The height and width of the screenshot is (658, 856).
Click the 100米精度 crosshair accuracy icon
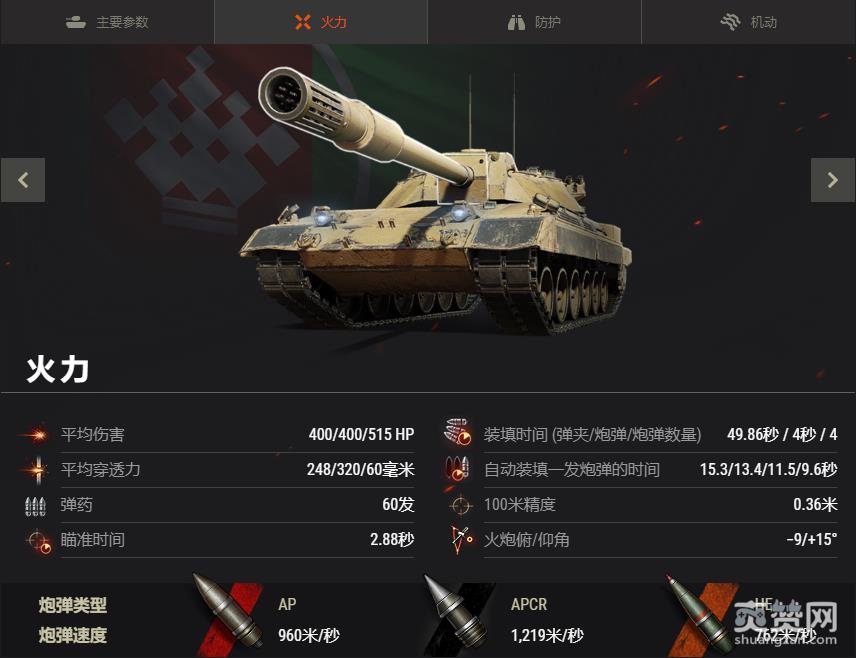(460, 505)
